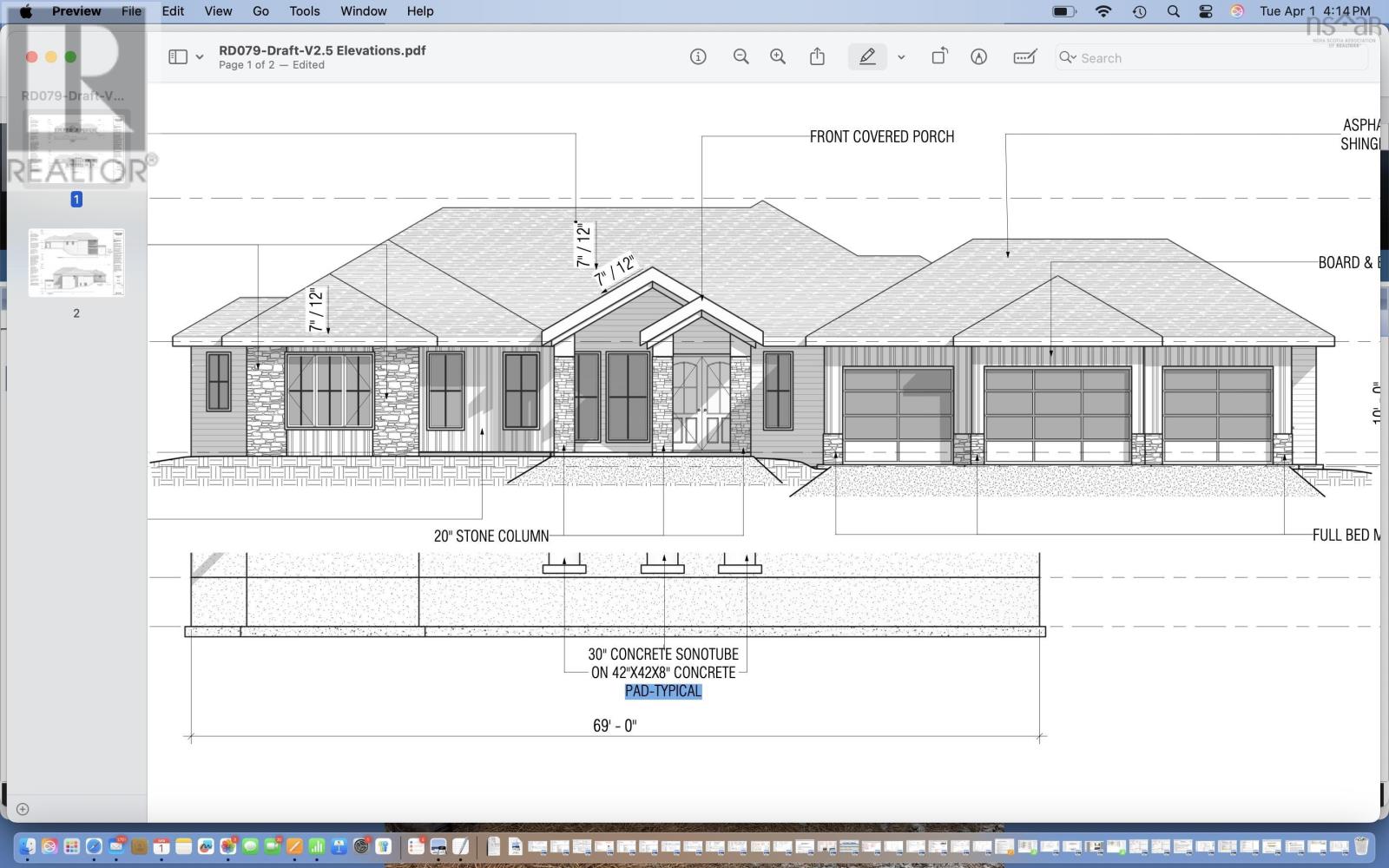Click the 69' - 0" dimension text
This screenshot has height=868, width=1389.
click(x=615, y=726)
